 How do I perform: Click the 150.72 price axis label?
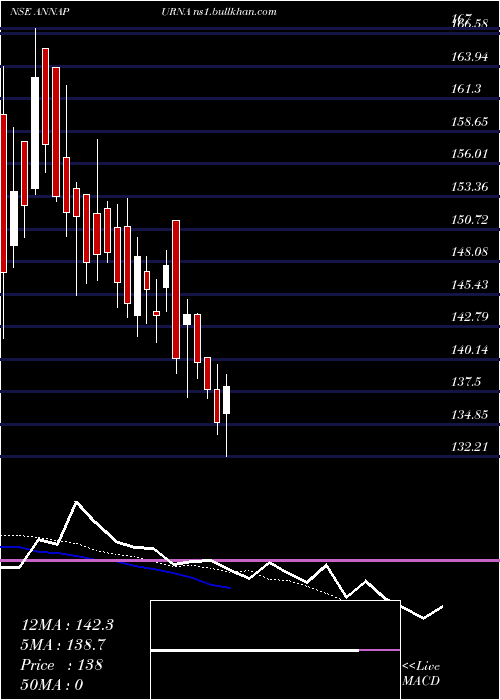[469, 220]
